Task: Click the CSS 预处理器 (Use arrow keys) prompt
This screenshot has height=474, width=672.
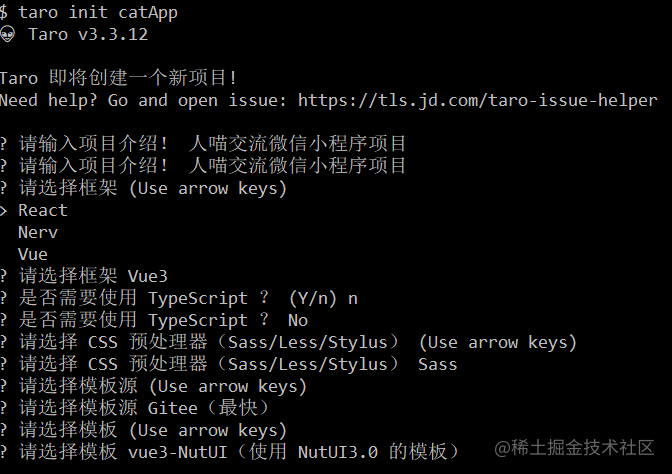Action: click(x=289, y=342)
